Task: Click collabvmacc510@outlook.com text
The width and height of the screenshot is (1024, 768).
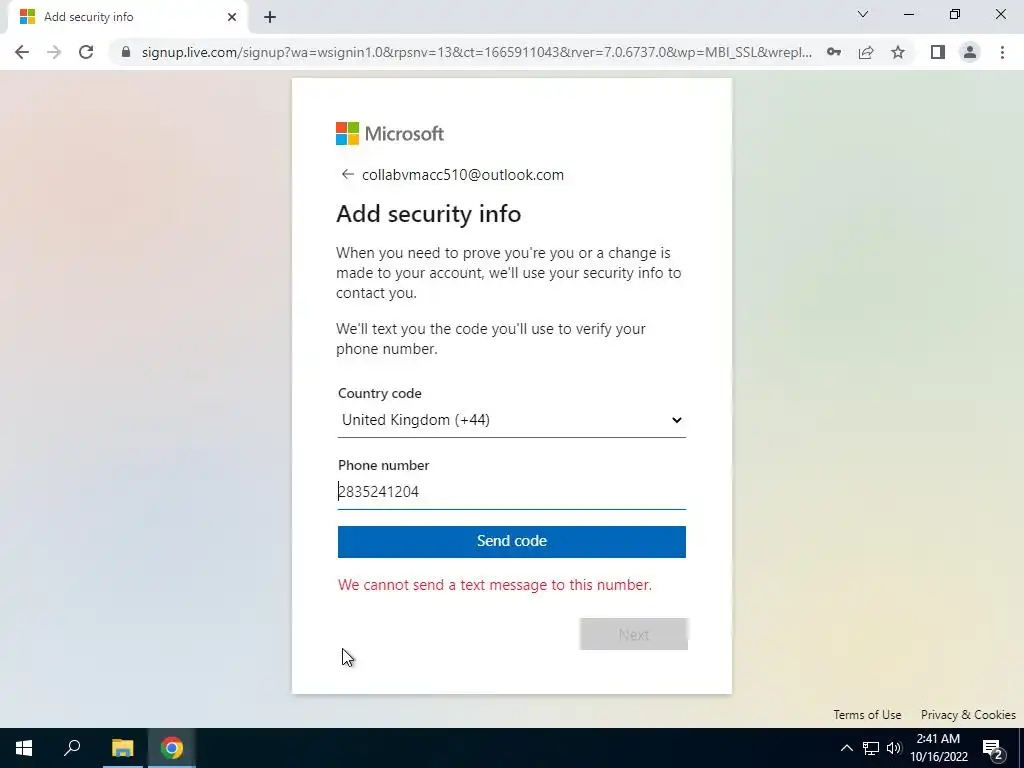Action: coord(463,175)
